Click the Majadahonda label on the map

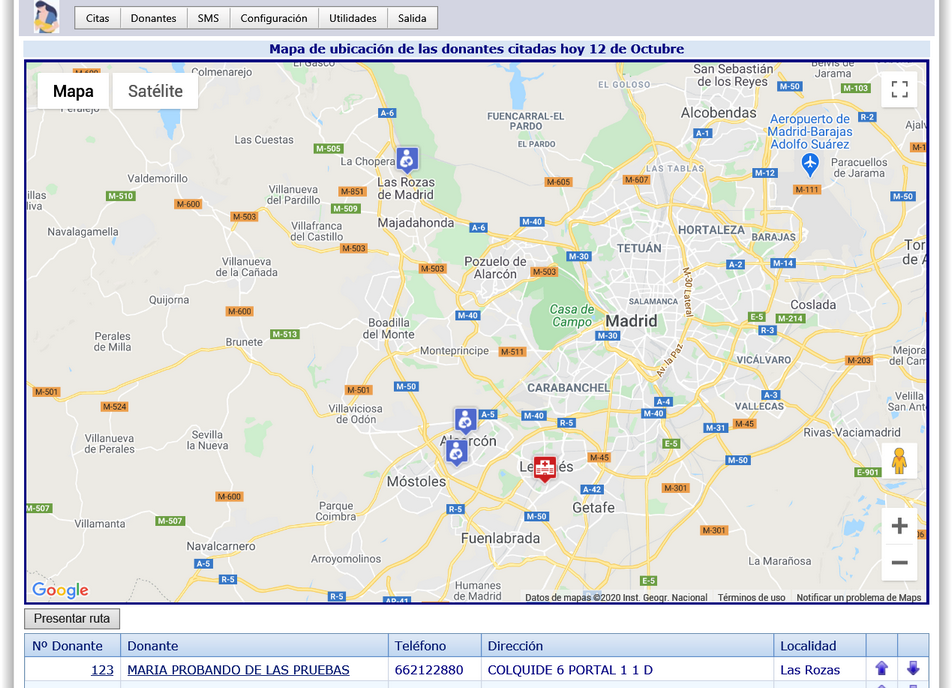416,223
